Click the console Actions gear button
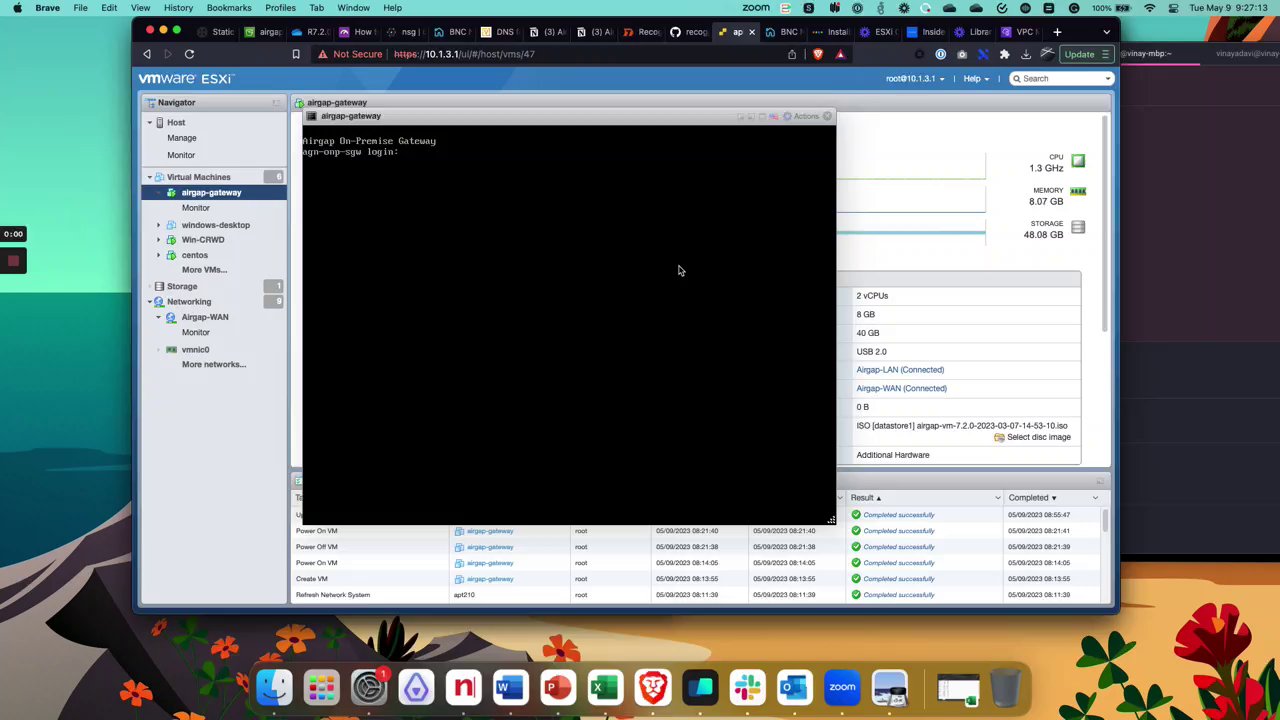This screenshot has height=720, width=1280. point(802,116)
